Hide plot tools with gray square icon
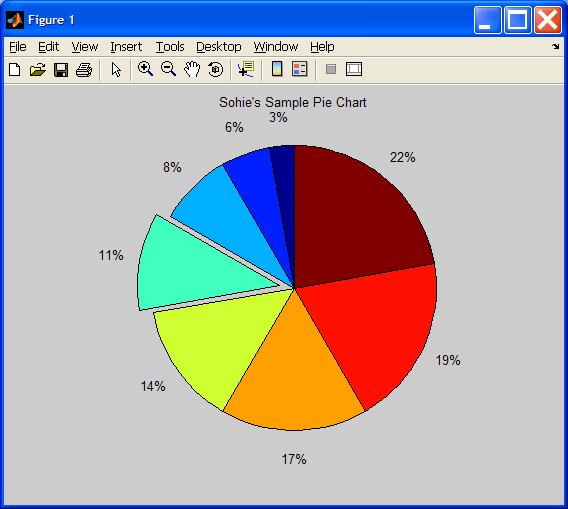Screen dimensions: 568x509 click(331, 69)
